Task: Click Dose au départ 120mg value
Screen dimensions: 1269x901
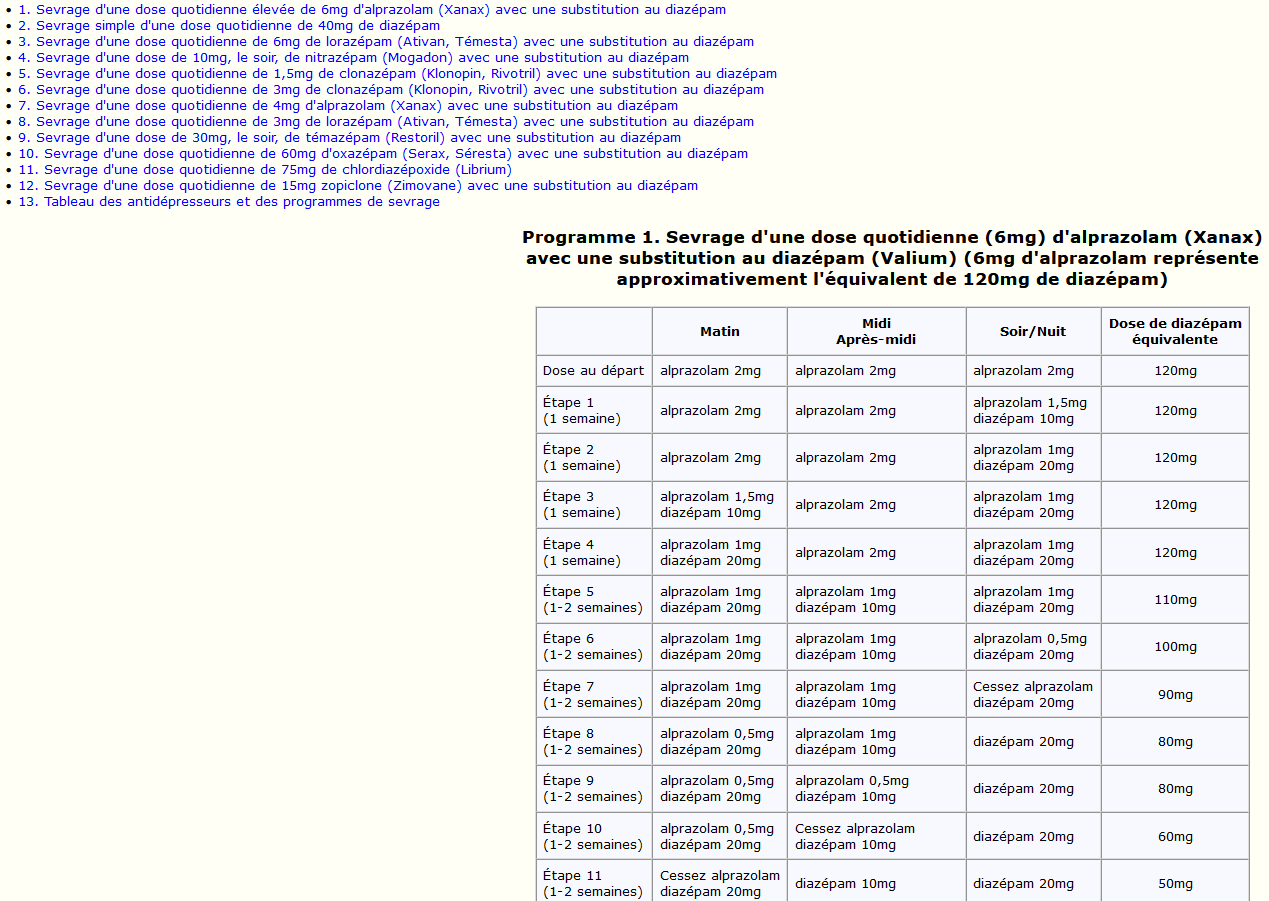Action: click(x=1175, y=371)
